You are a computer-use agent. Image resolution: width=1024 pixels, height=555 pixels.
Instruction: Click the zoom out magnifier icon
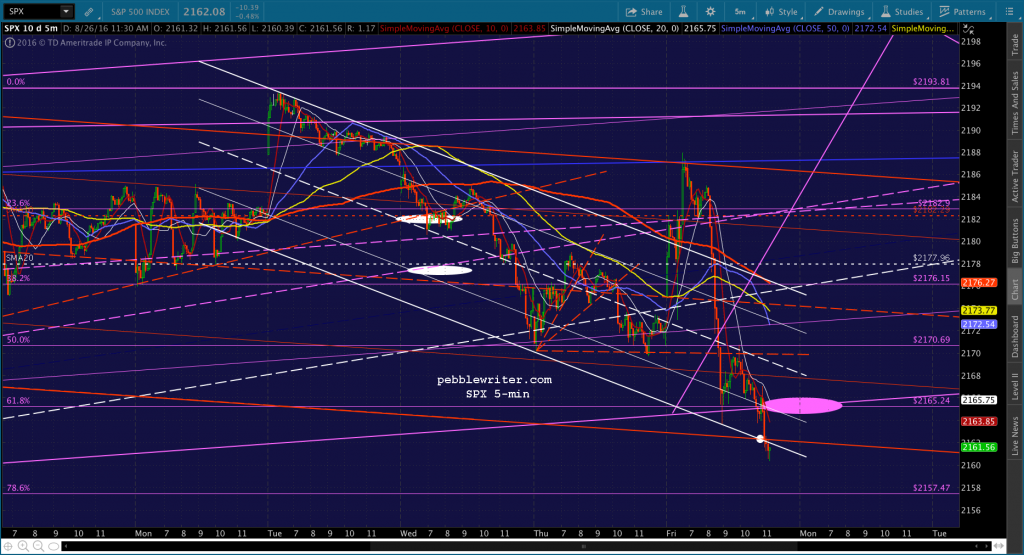[x=38, y=546]
